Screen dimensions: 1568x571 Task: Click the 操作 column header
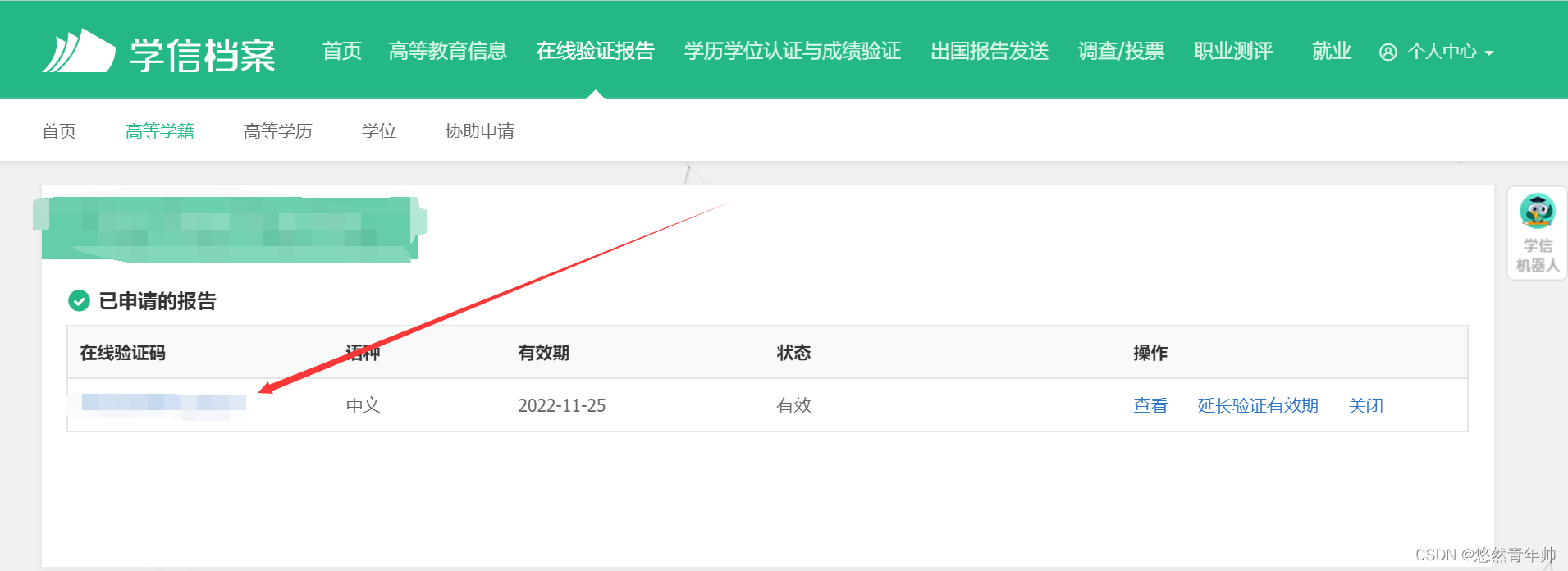point(1150,353)
